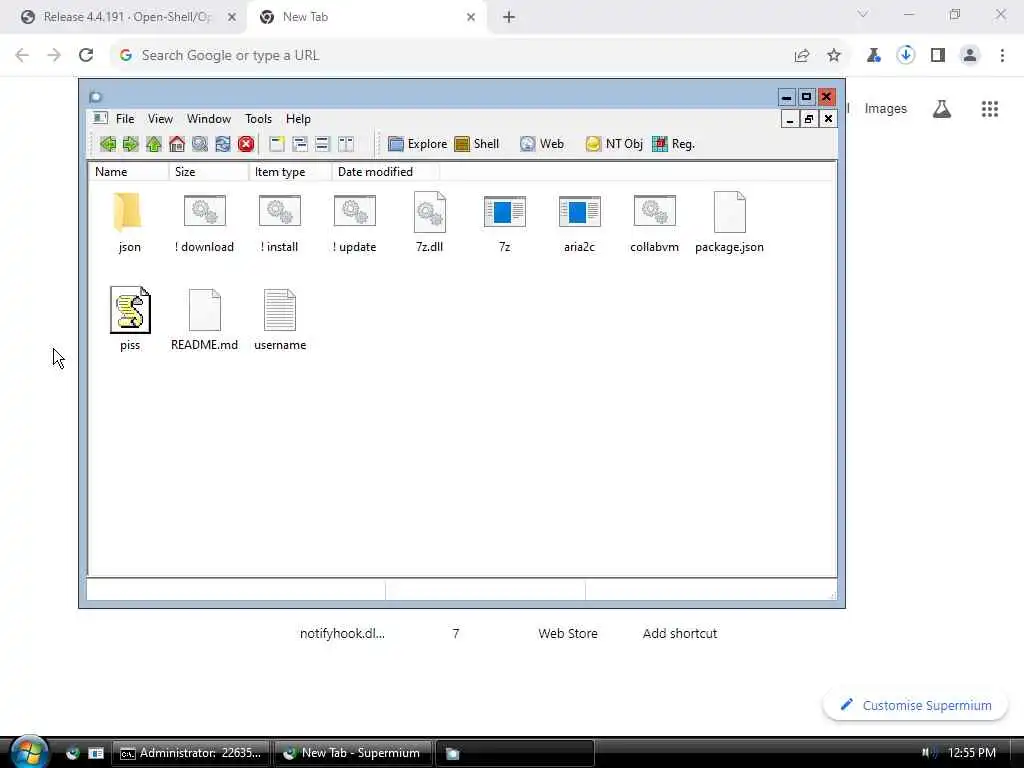
Task: Open the Google apps grid
Action: pyautogui.click(x=990, y=109)
